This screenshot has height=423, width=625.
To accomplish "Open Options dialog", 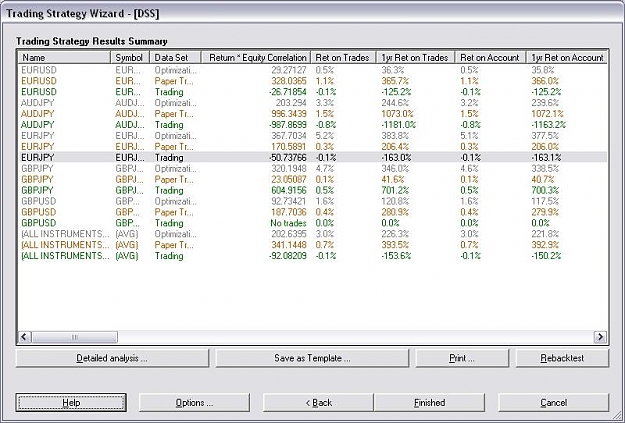I will click(194, 402).
